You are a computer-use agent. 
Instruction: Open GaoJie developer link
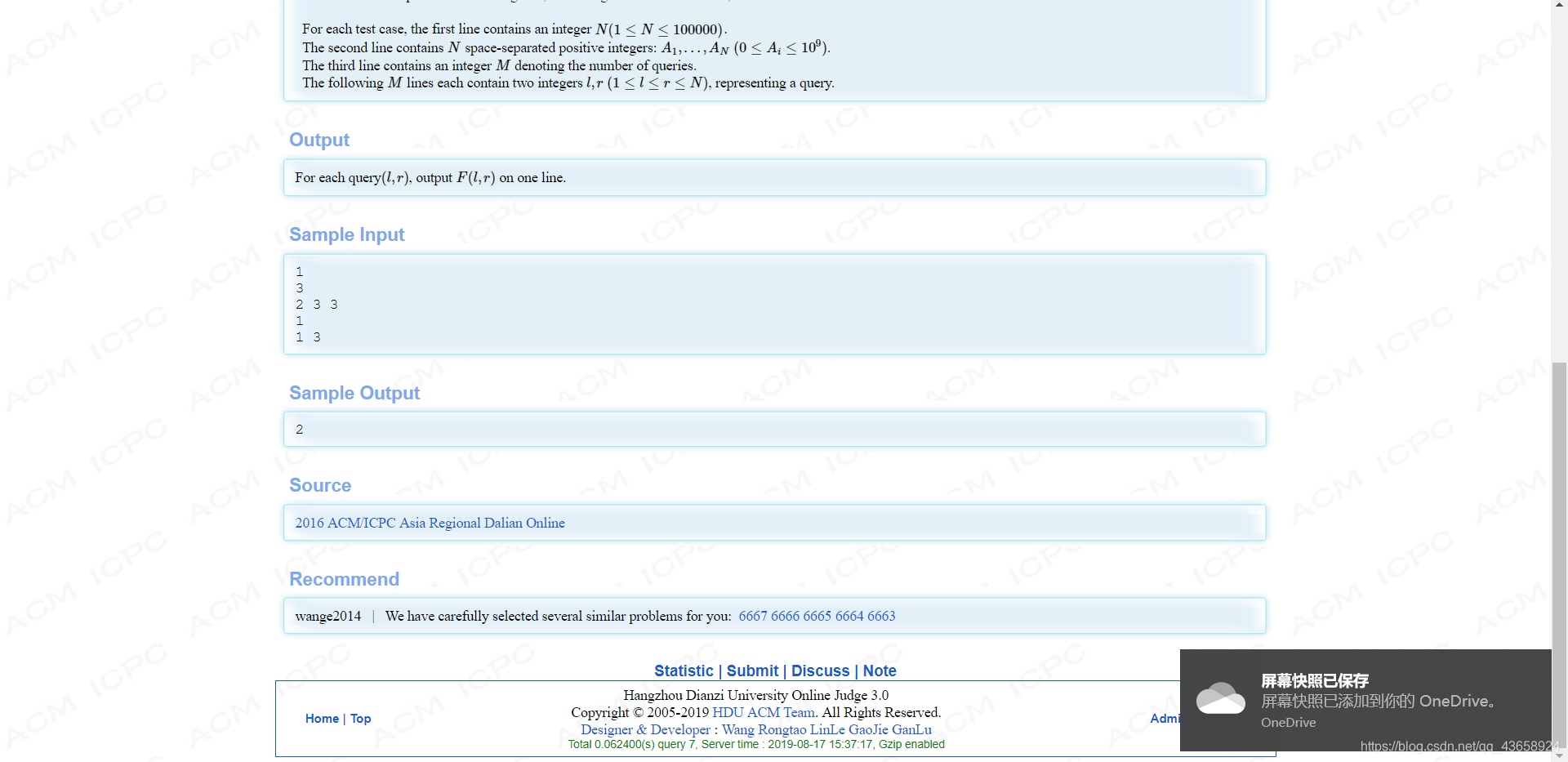coord(868,729)
